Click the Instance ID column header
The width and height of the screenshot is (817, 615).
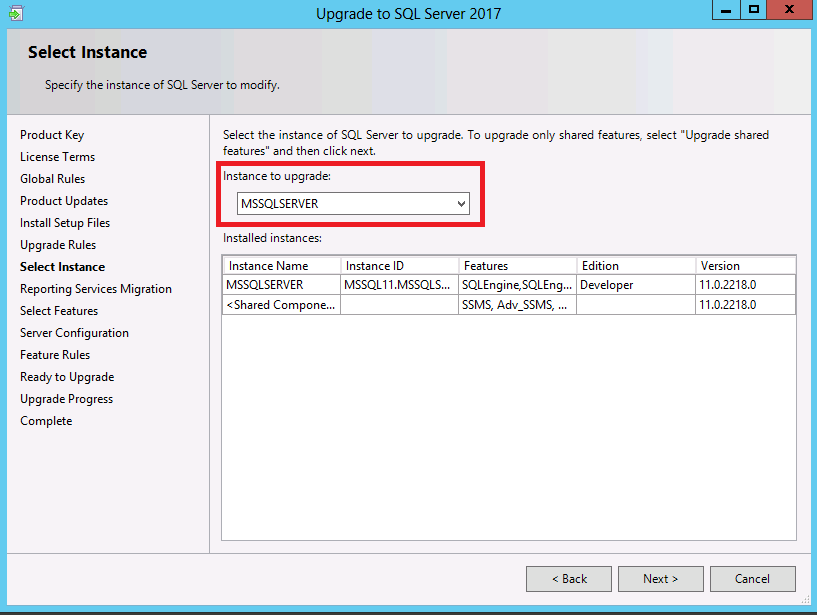(400, 266)
